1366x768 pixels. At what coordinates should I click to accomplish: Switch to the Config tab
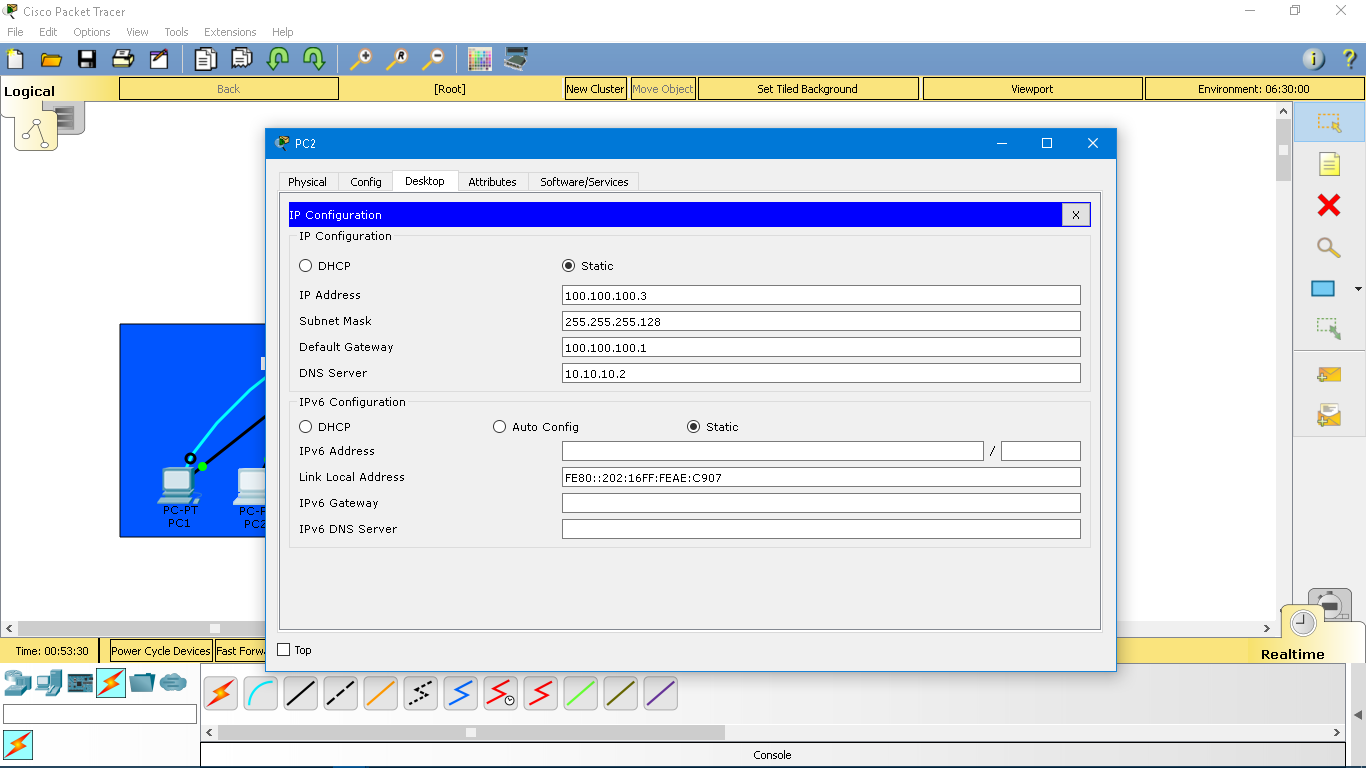(x=366, y=182)
